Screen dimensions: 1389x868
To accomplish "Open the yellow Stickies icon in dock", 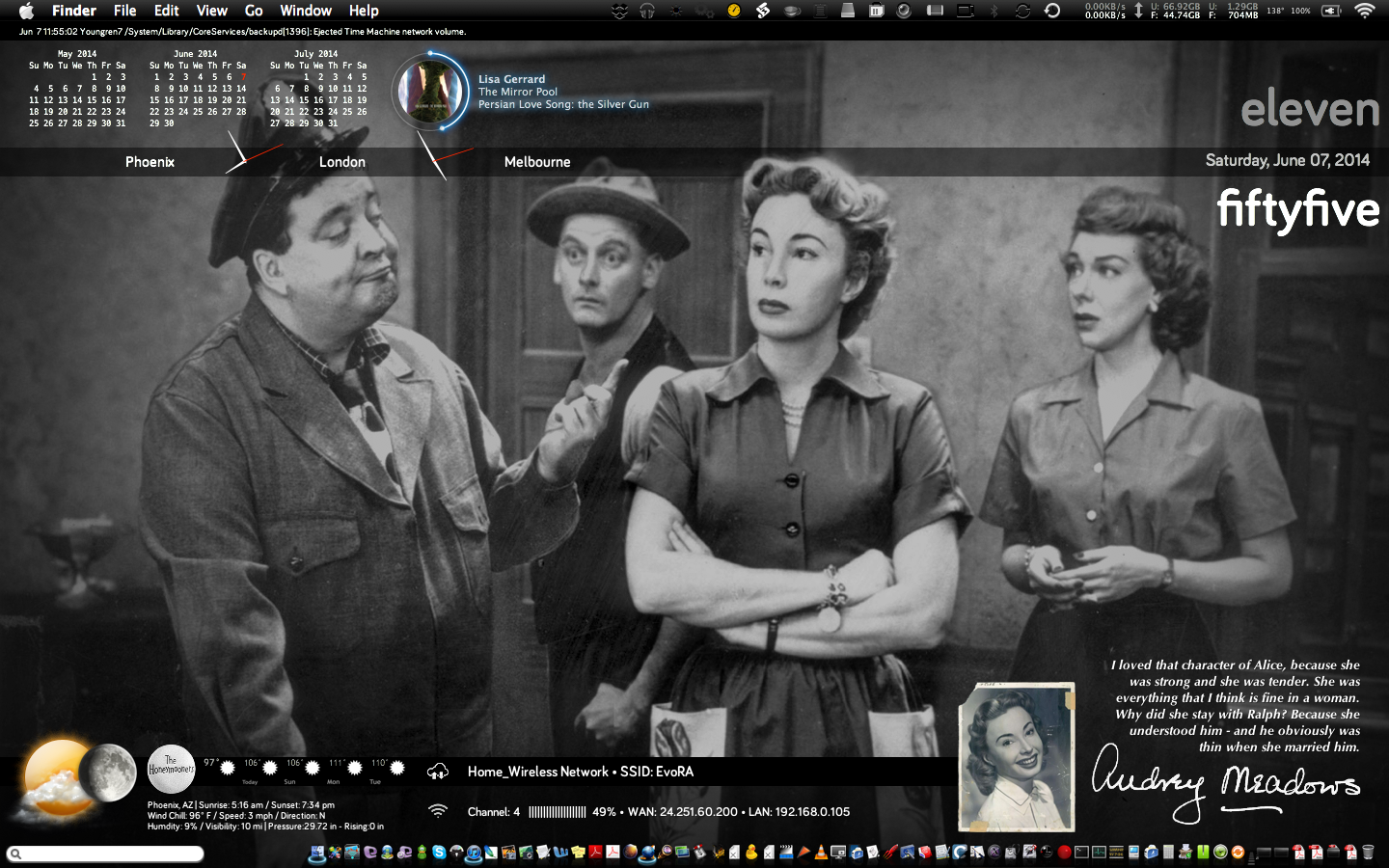I will point(578,853).
